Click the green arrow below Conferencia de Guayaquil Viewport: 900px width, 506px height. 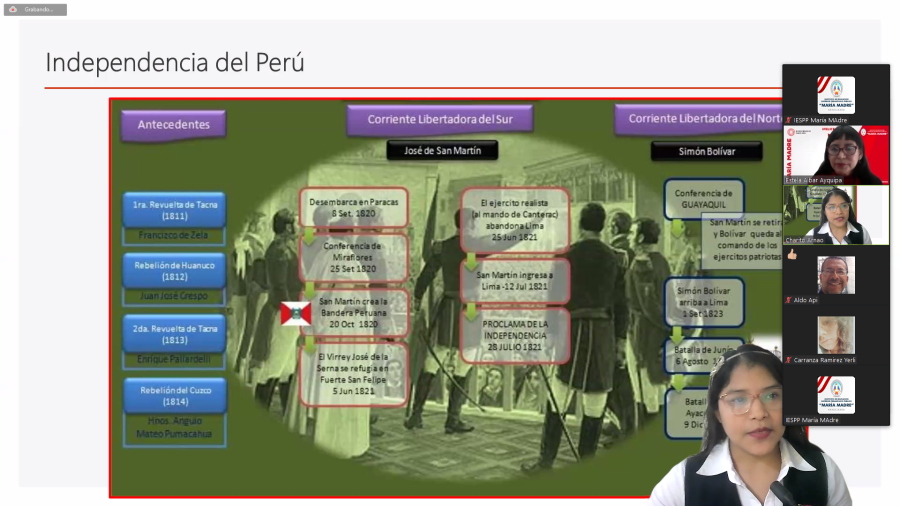click(x=677, y=226)
